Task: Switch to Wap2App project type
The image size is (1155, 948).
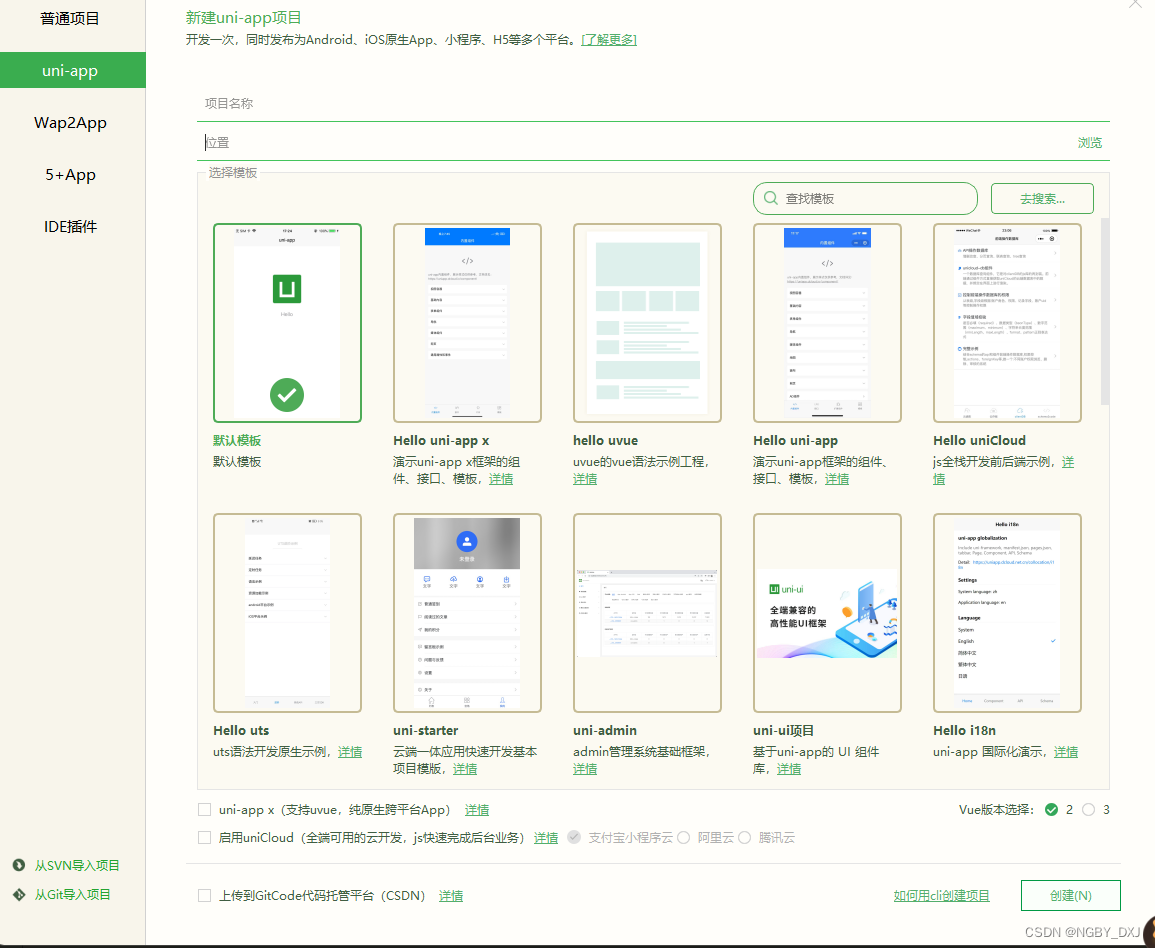Action: click(70, 122)
